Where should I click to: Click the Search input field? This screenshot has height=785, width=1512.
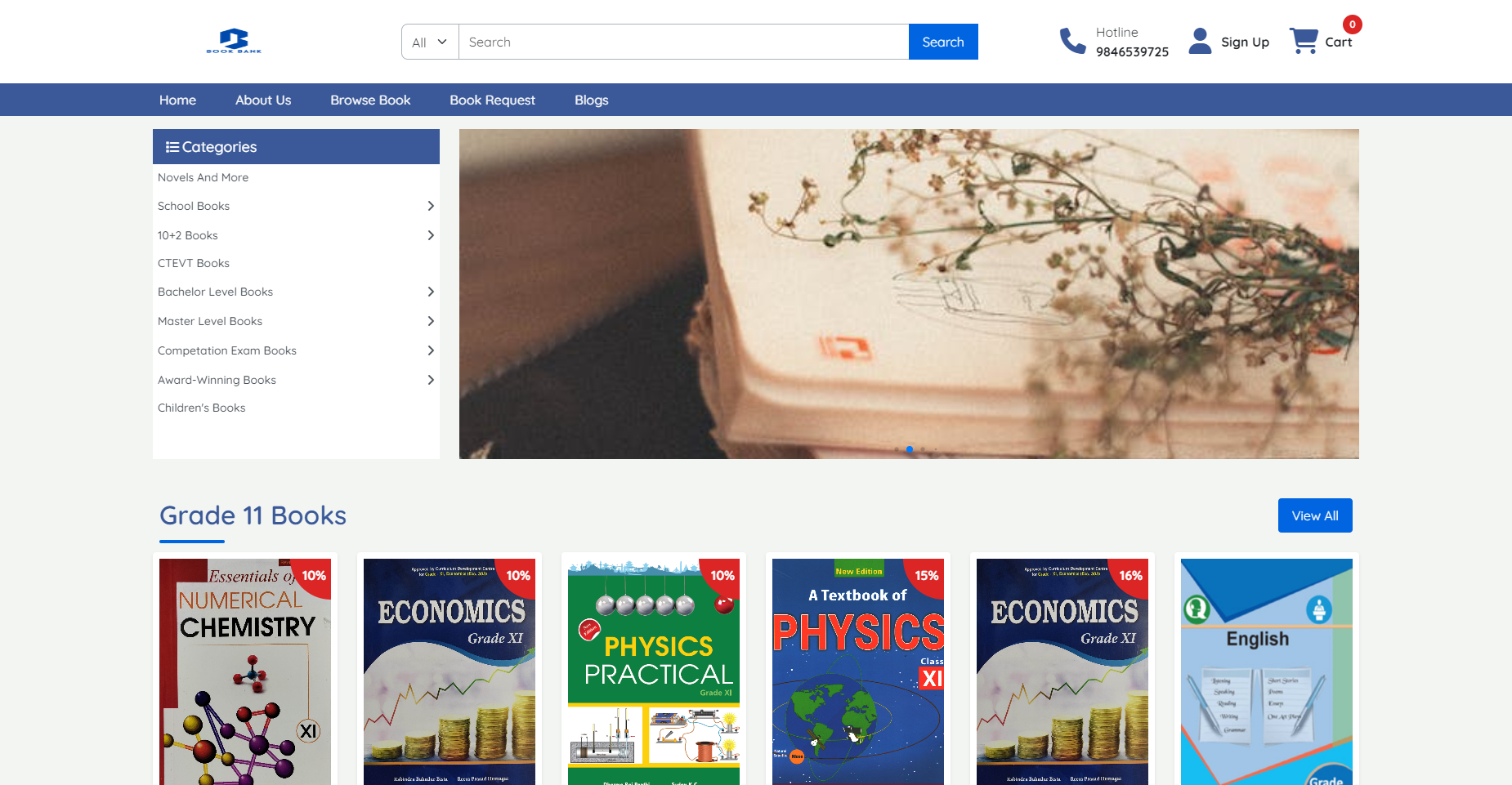[x=684, y=42]
